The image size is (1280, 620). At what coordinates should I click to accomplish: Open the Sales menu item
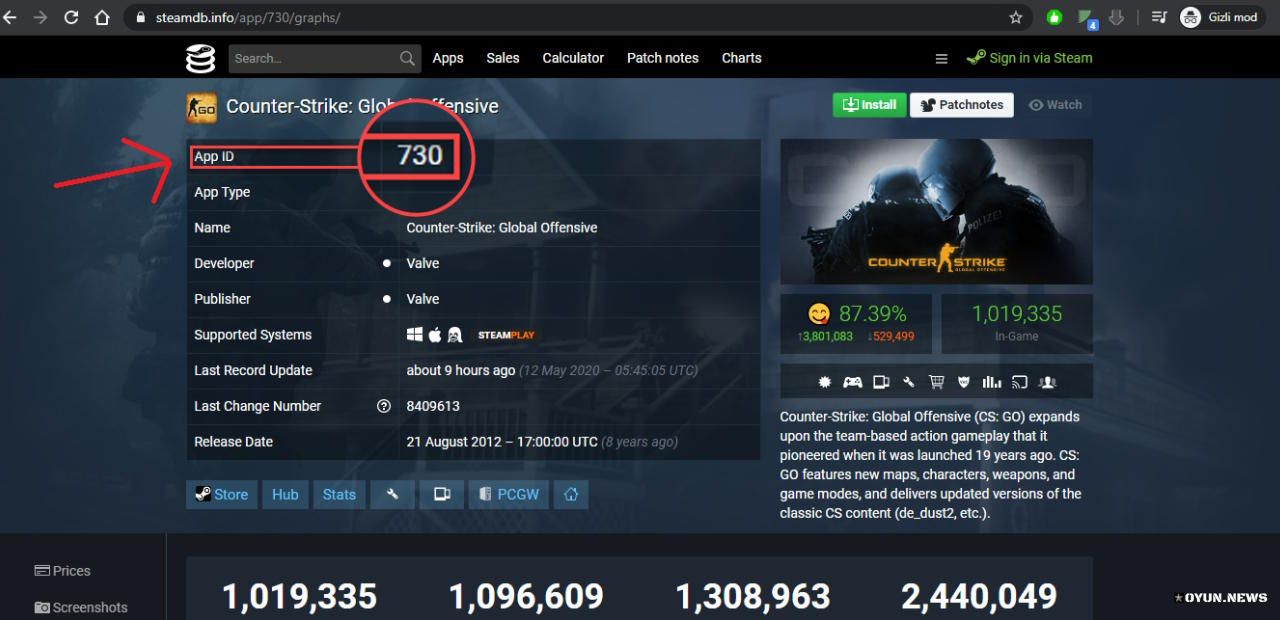(x=503, y=58)
